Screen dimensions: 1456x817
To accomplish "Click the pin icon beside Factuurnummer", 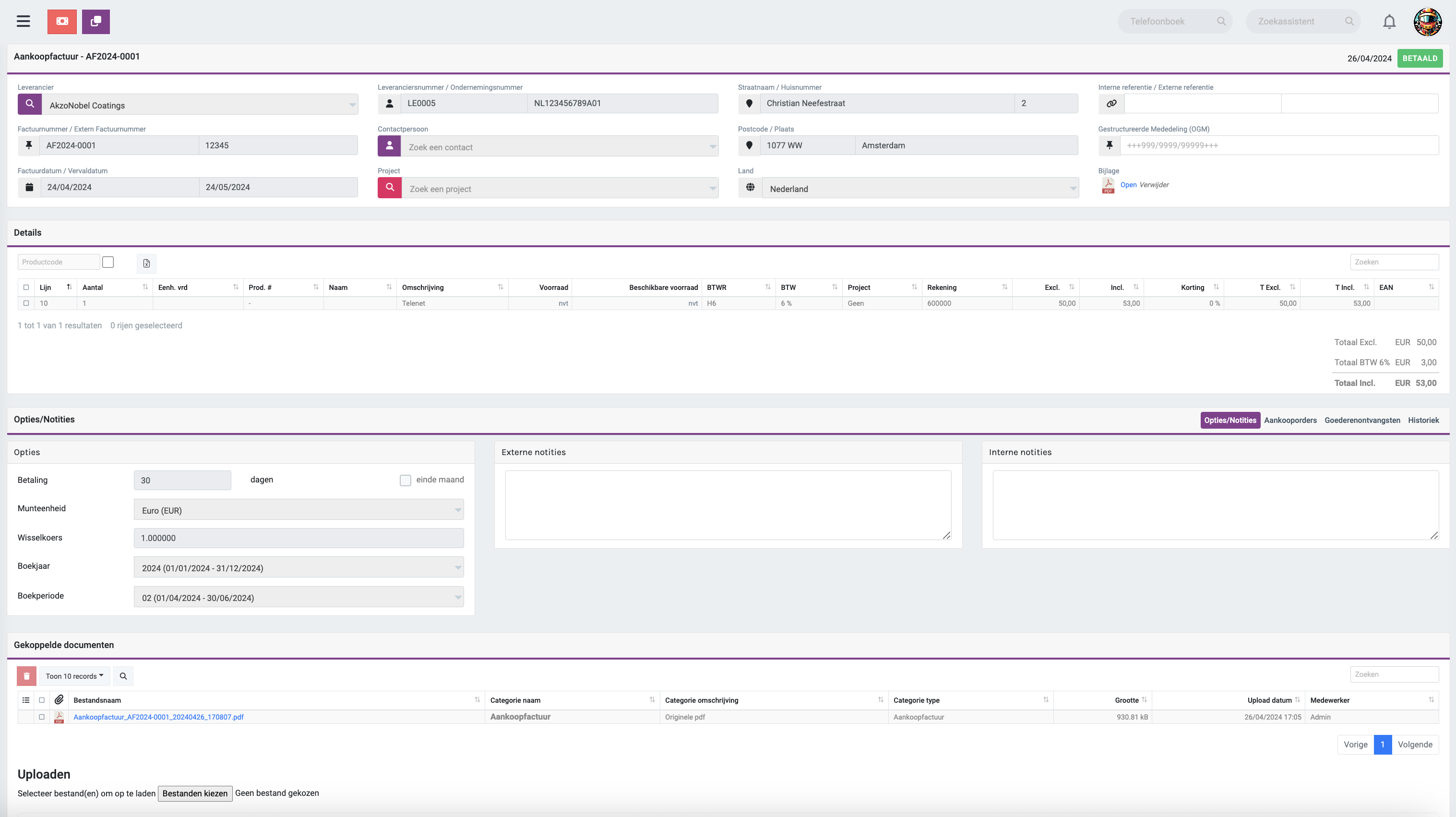I will pyautogui.click(x=29, y=145).
